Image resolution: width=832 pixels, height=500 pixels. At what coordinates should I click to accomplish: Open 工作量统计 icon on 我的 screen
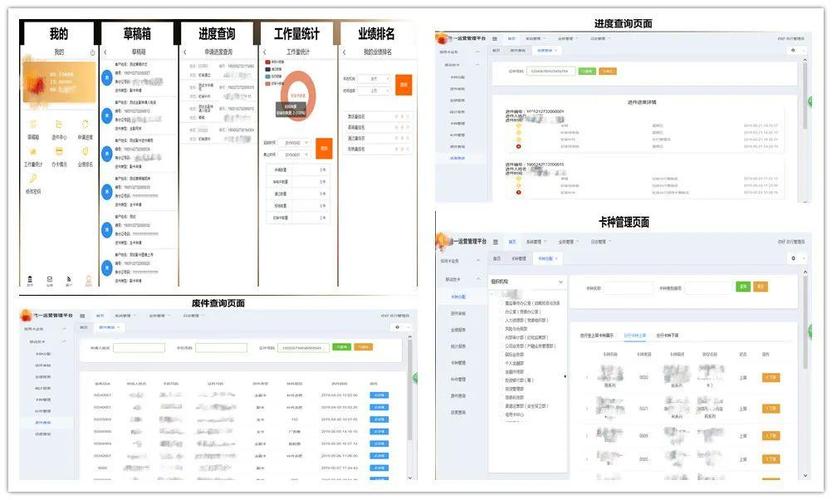coord(33,152)
